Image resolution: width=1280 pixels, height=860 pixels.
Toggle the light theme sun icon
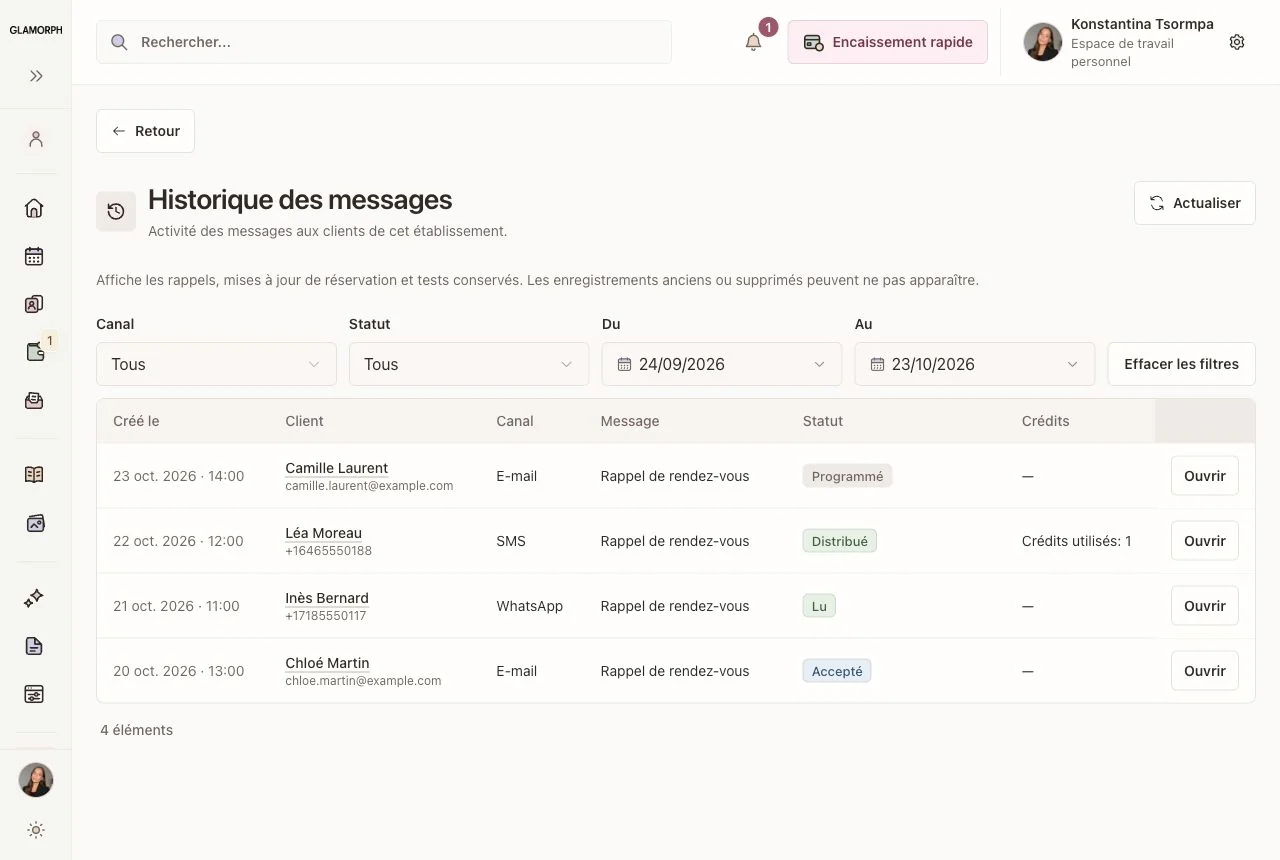pos(36,830)
